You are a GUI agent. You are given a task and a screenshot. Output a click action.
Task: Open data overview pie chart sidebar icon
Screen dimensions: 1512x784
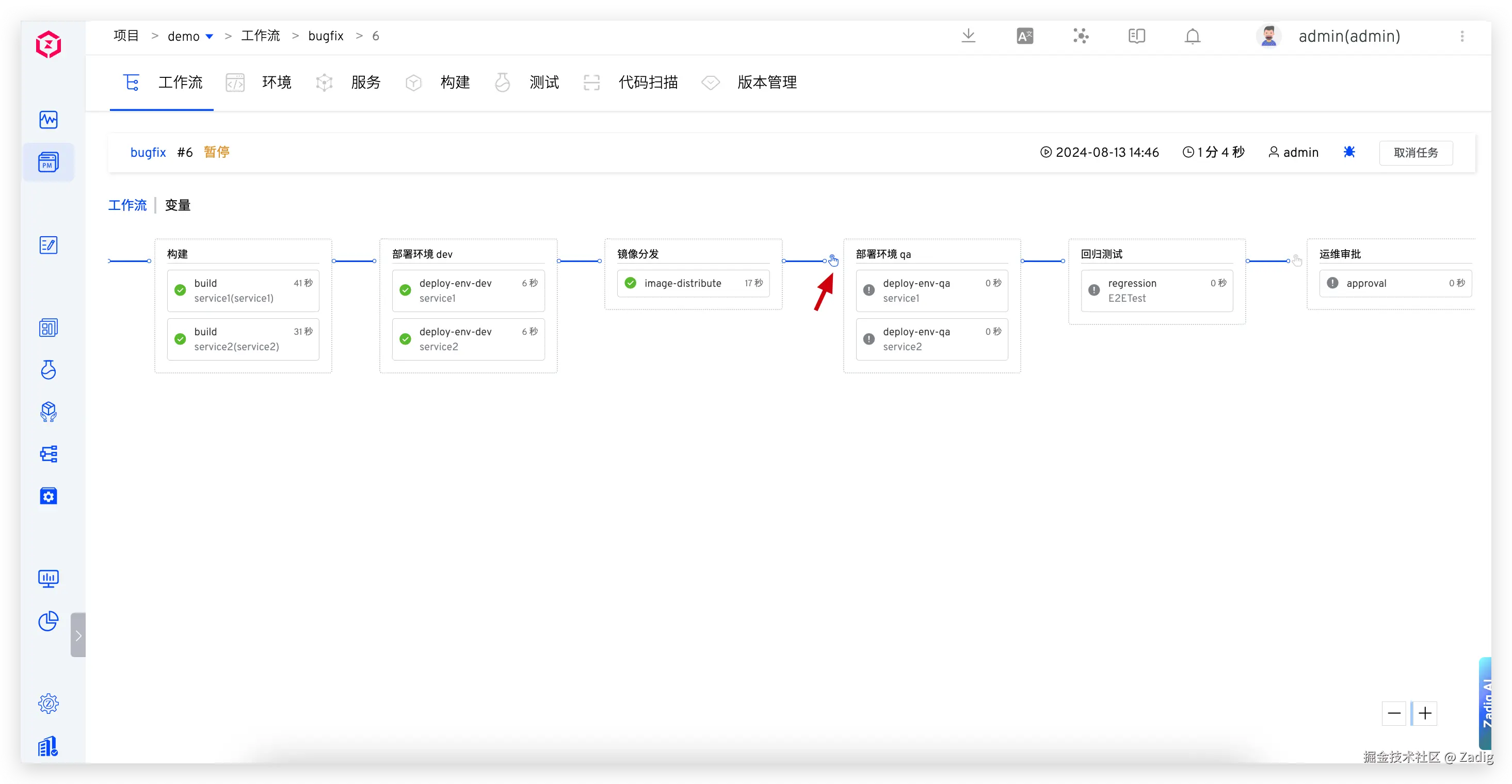point(48,621)
